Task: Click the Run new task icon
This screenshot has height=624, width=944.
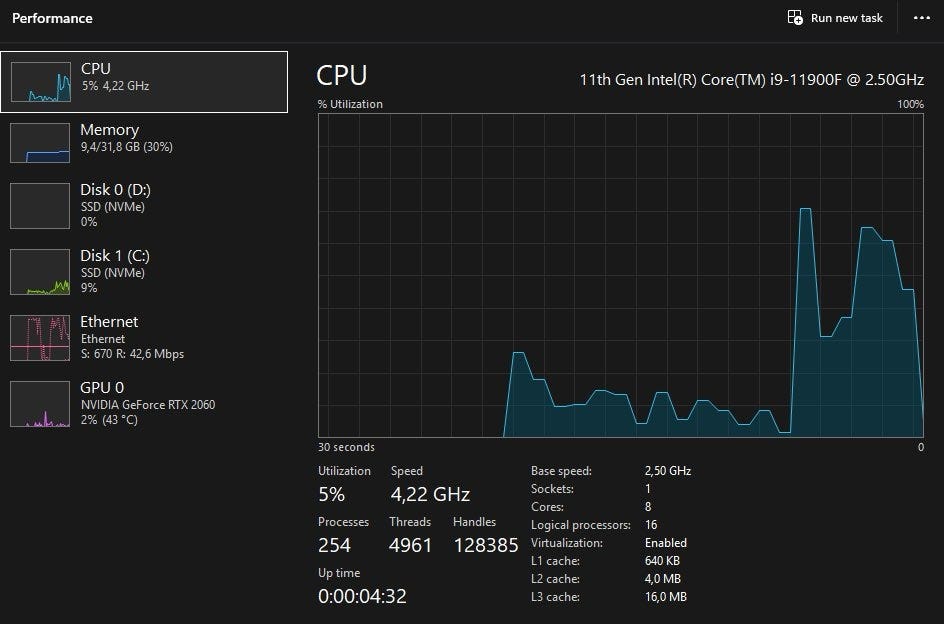Action: pyautogui.click(x=795, y=18)
